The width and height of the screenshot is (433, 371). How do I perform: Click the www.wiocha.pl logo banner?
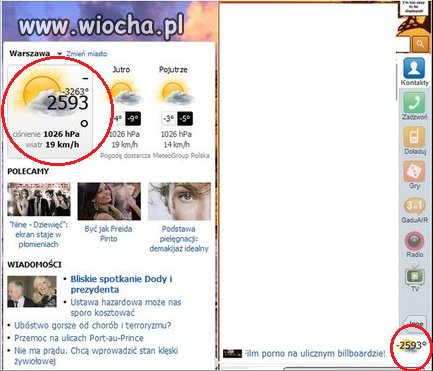pyautogui.click(x=101, y=26)
